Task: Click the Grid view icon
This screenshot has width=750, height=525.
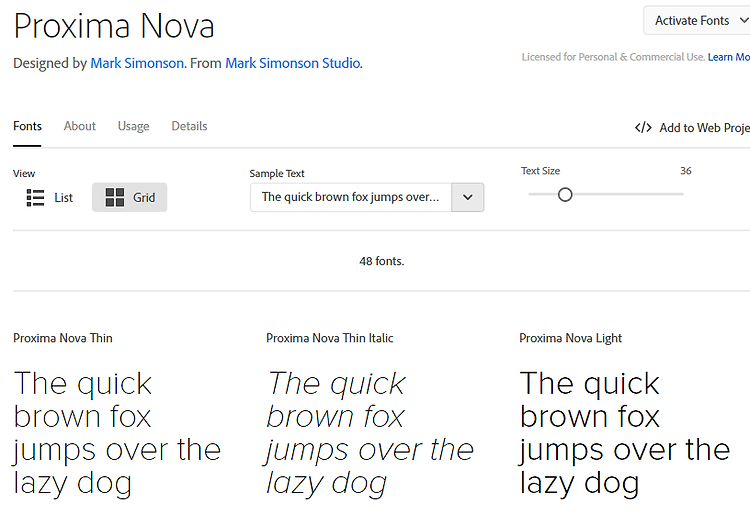Action: [x=115, y=197]
